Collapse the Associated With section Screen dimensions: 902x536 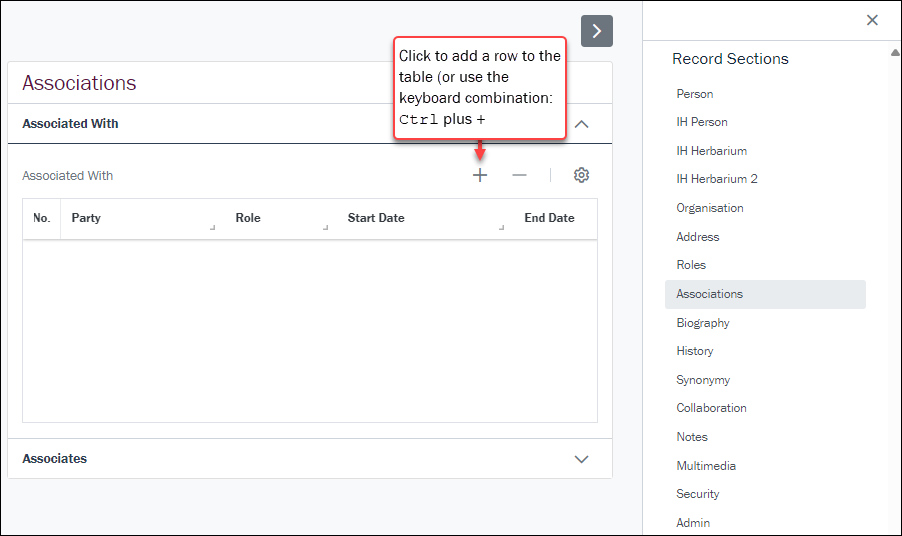[581, 124]
